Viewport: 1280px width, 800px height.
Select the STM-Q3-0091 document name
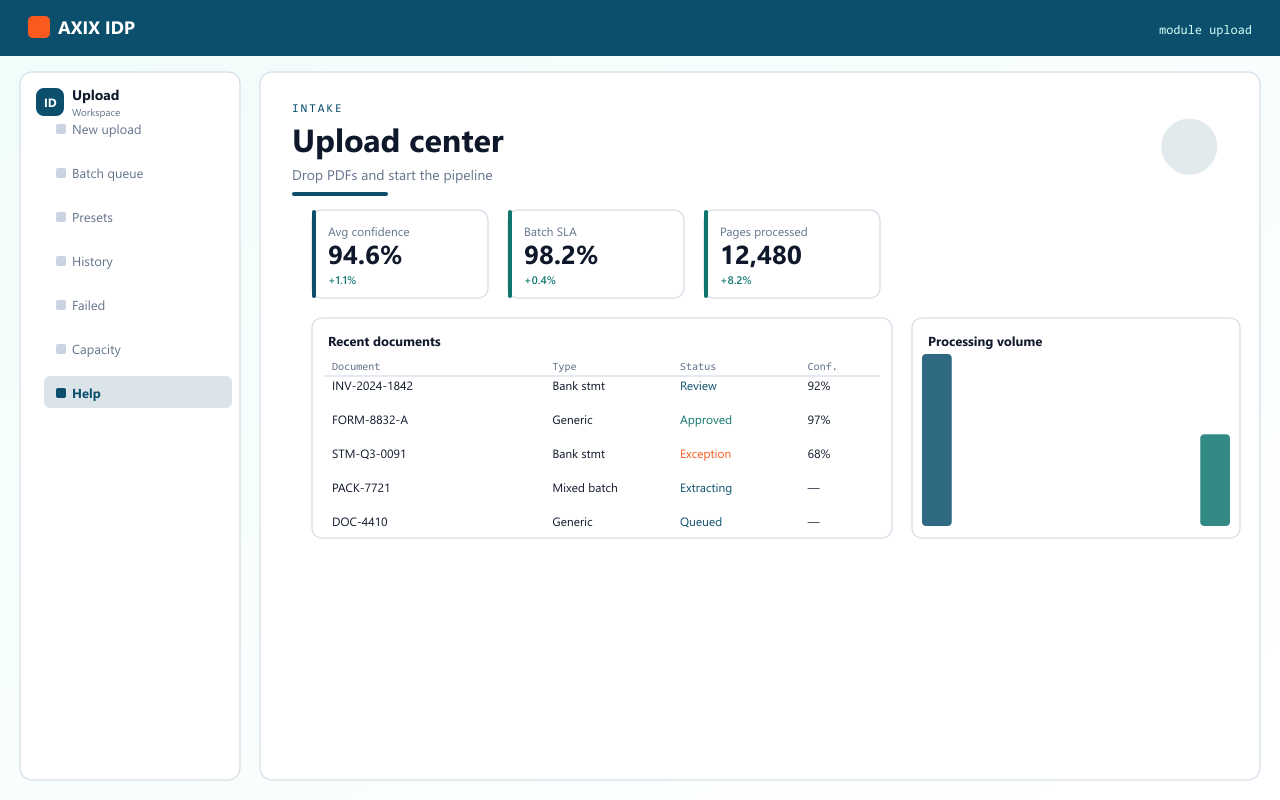tap(371, 454)
